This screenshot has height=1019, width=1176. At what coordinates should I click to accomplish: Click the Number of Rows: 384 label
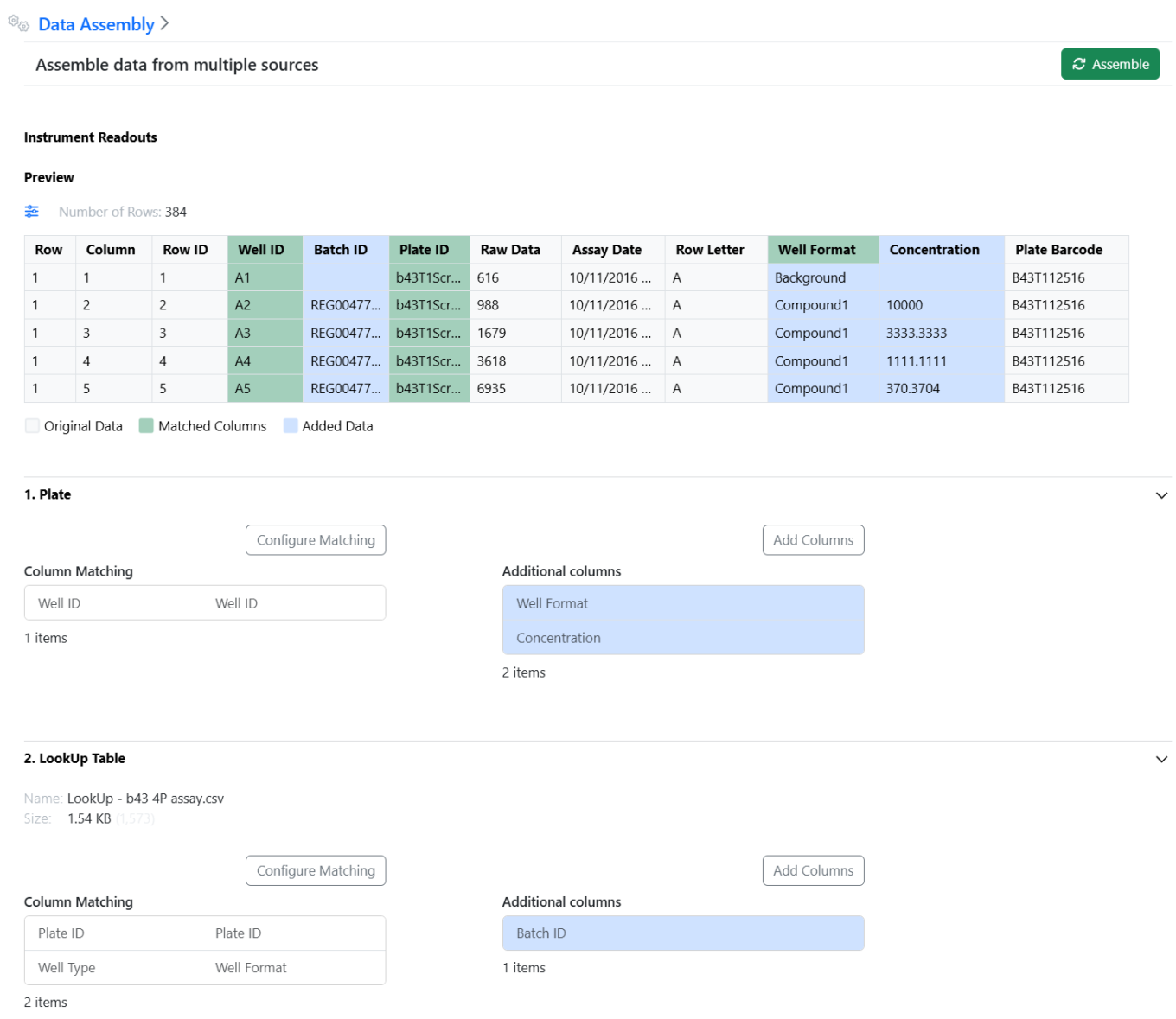pyautogui.click(x=123, y=212)
